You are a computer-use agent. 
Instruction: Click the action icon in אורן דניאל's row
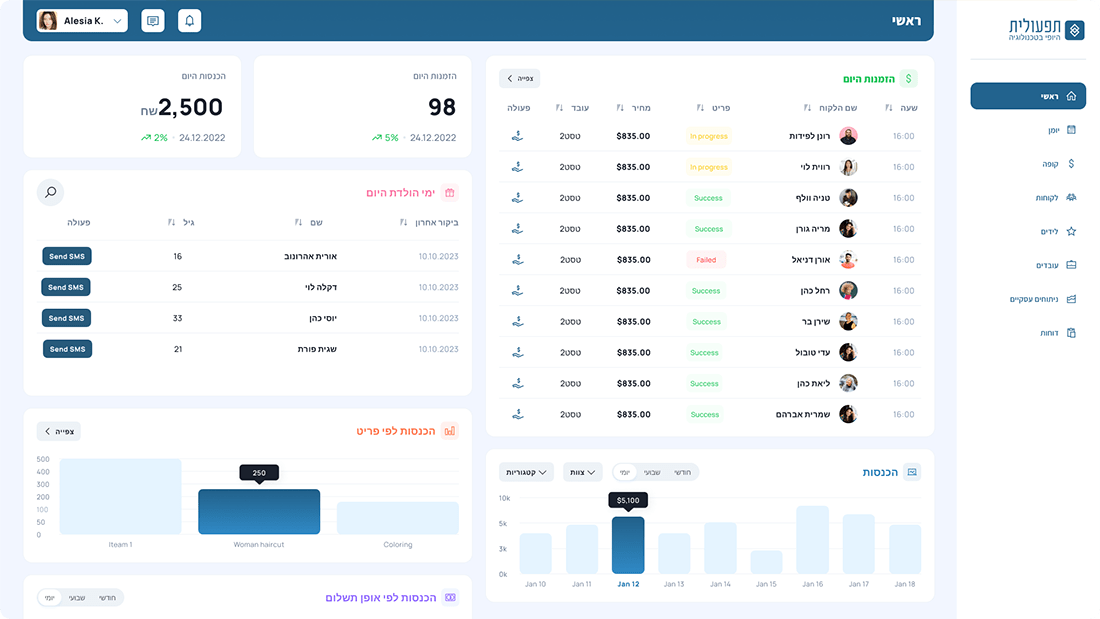coord(518,260)
